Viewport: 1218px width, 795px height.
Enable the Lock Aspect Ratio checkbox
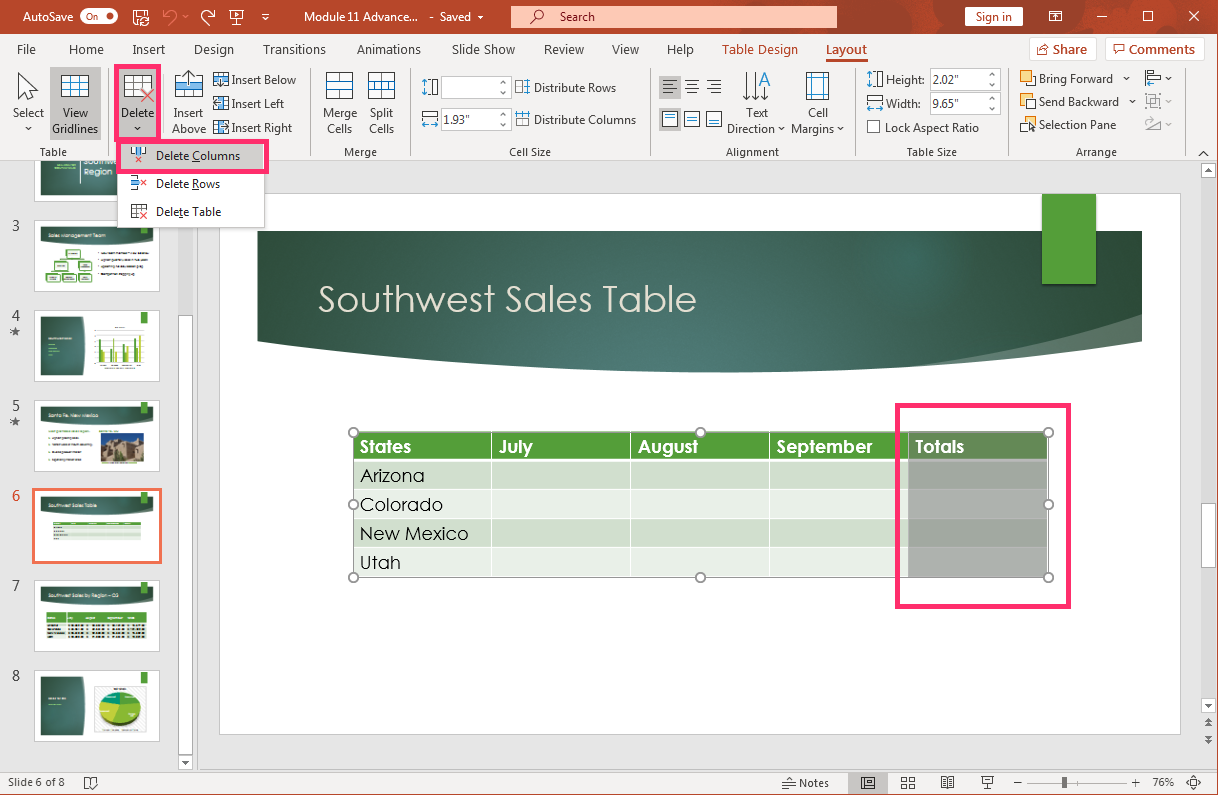pos(872,127)
